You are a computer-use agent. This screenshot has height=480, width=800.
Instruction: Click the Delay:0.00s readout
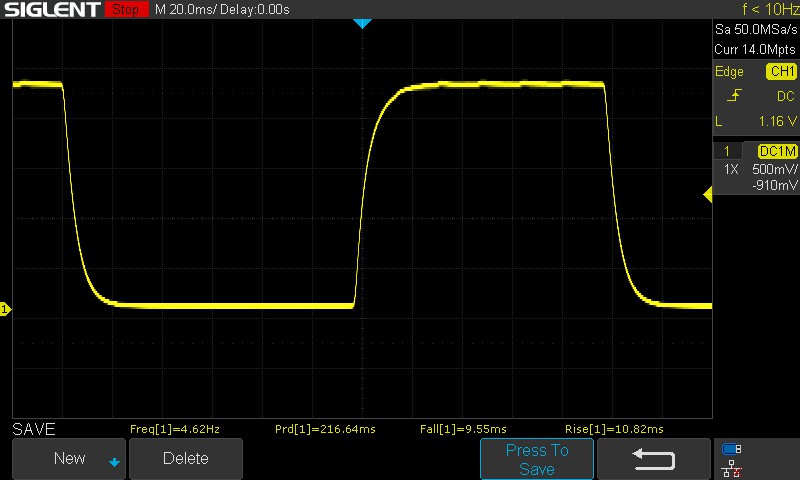(254, 9)
